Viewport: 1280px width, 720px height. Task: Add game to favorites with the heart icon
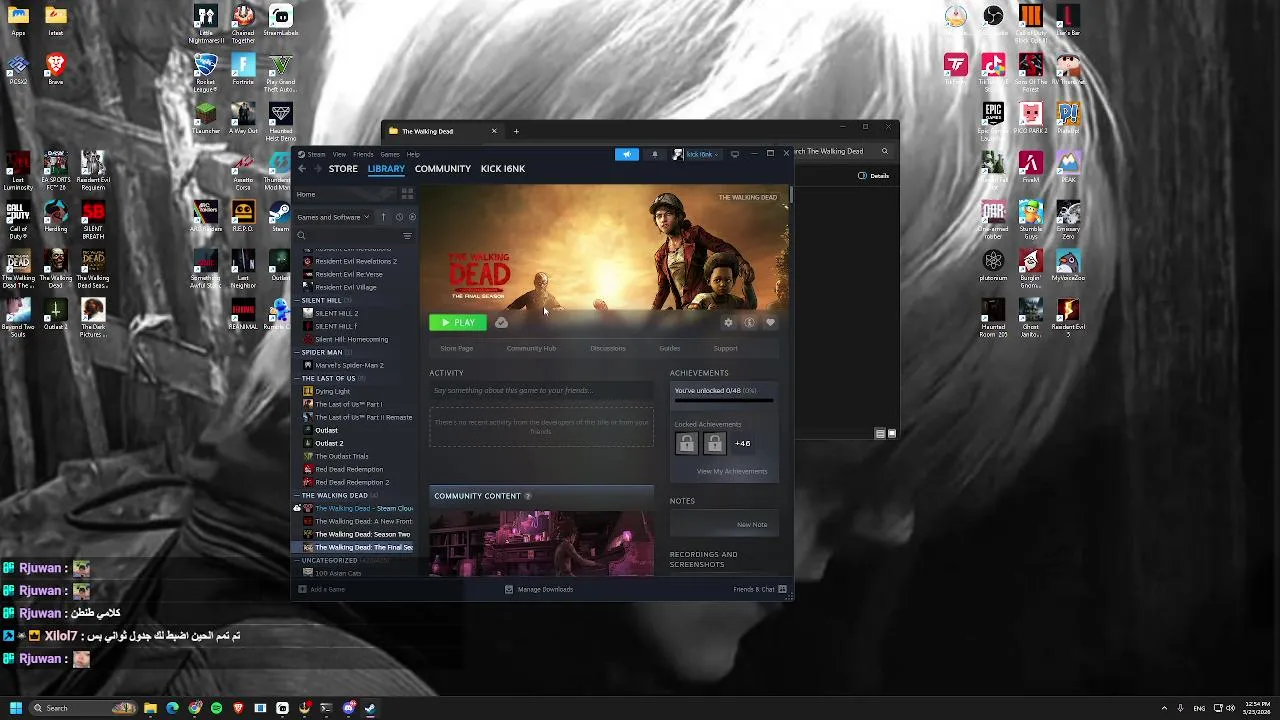tap(770, 322)
